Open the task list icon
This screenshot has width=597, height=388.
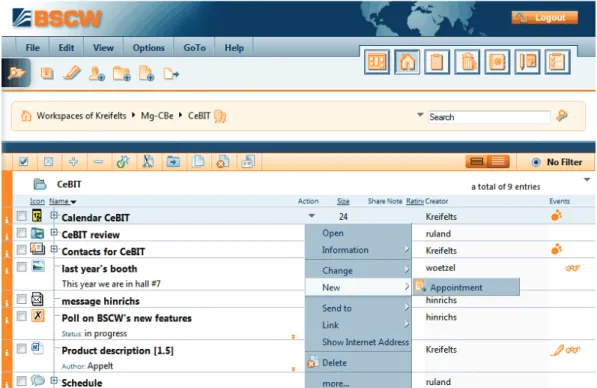tap(557, 62)
